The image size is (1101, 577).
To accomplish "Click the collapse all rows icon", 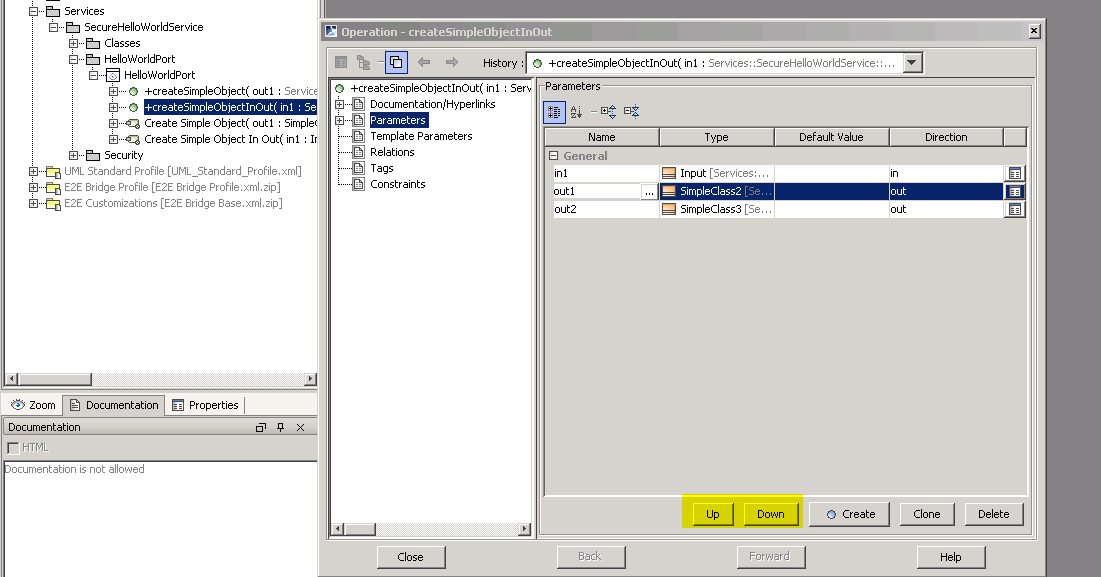I will point(631,111).
